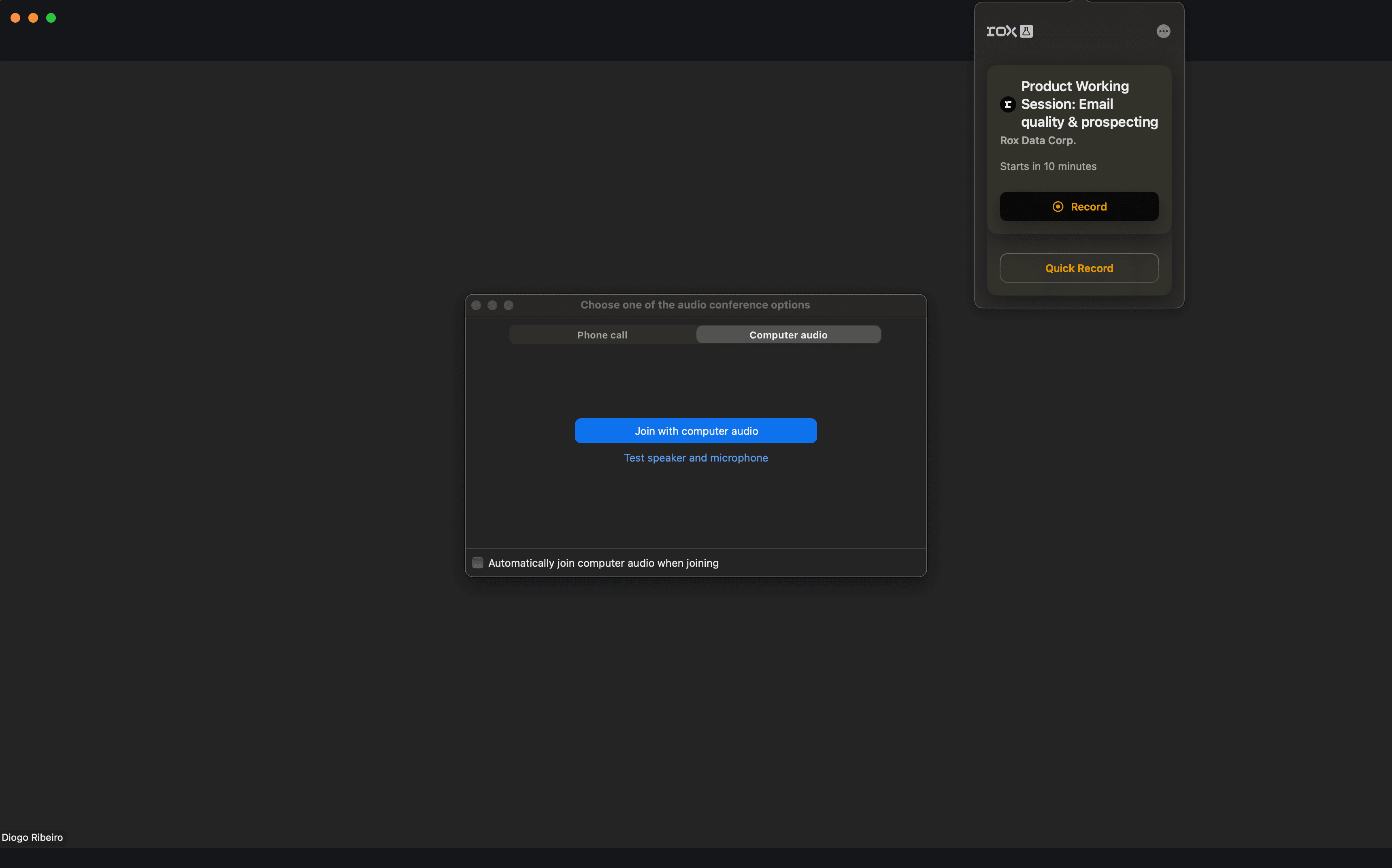
Task: Select the Computer audio tab
Action: pyautogui.click(x=788, y=335)
